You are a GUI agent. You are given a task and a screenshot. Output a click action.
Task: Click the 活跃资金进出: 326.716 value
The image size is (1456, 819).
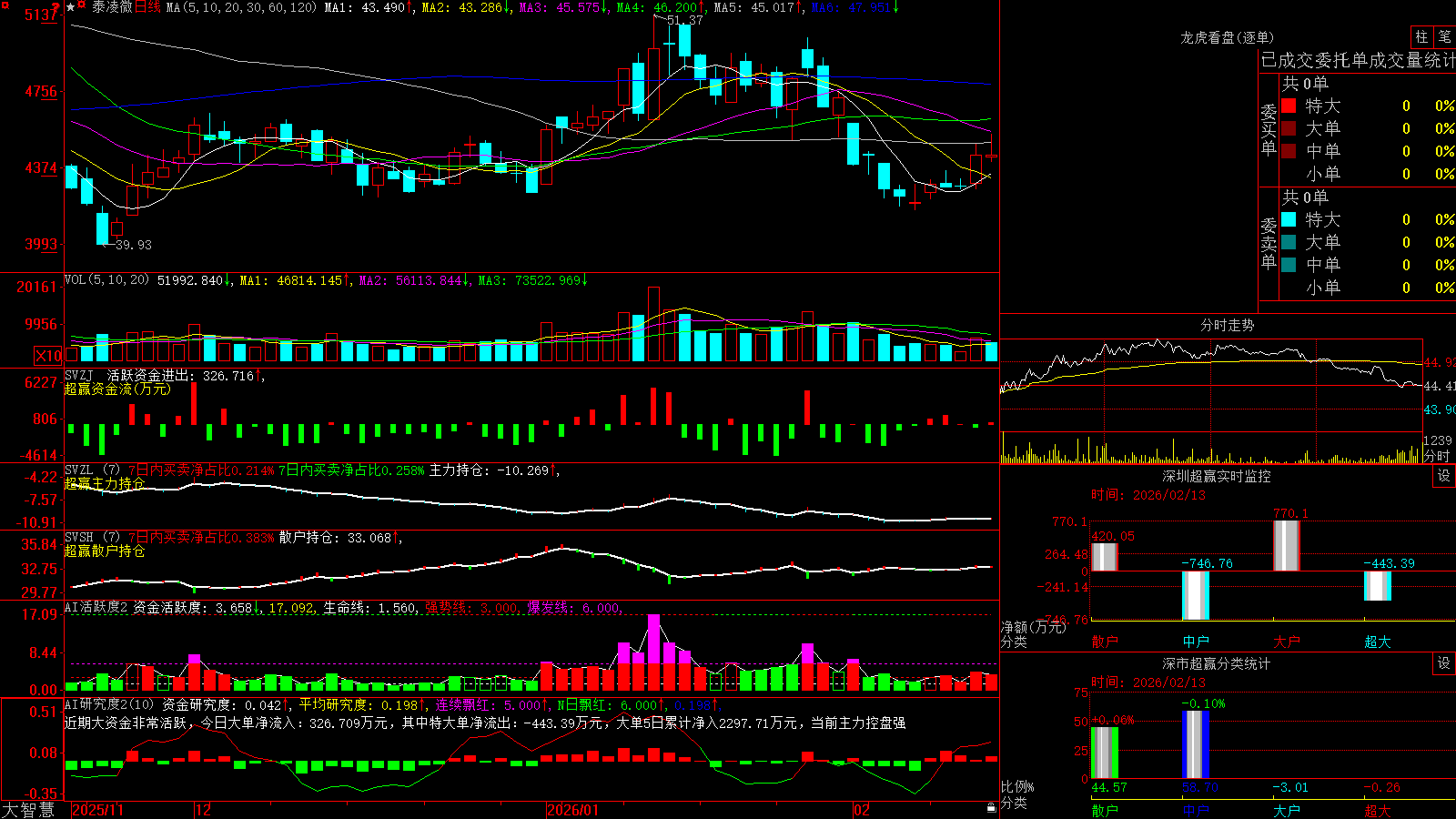coord(185,375)
